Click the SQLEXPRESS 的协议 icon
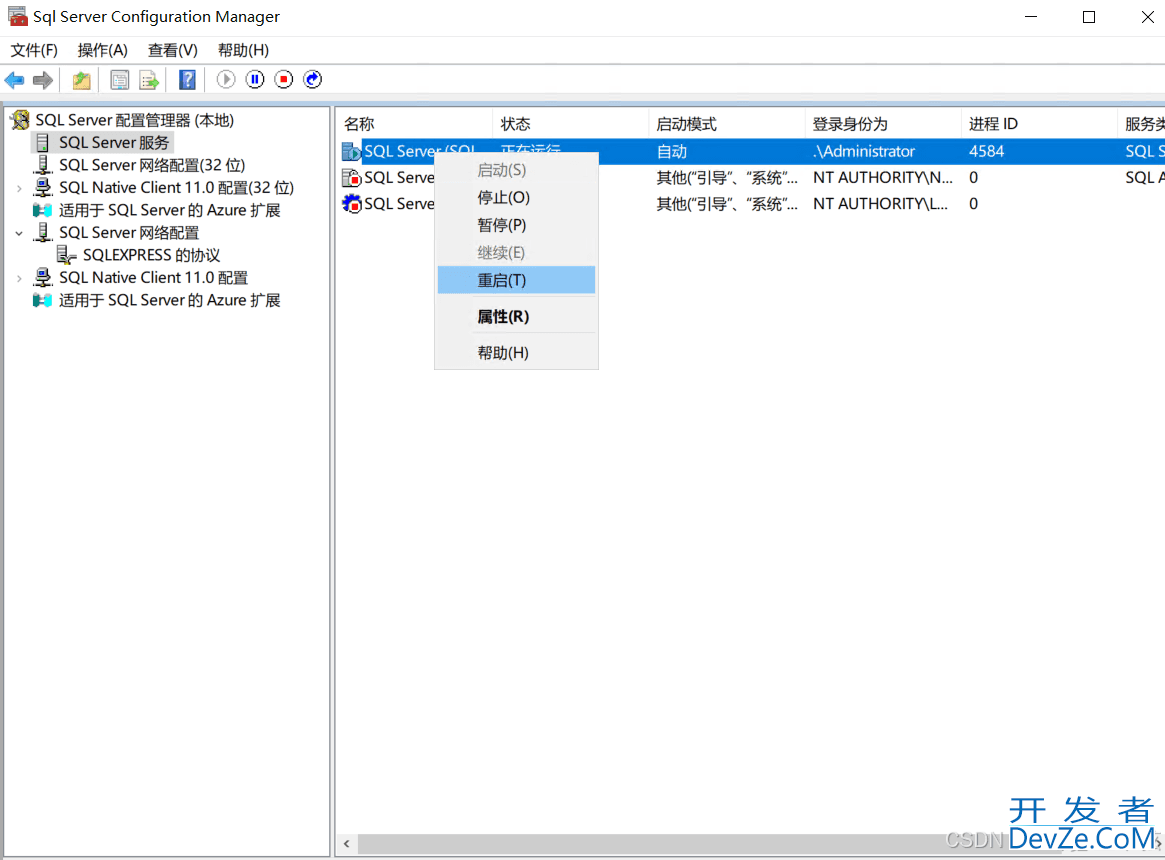The image size is (1165, 860). pyautogui.click(x=67, y=255)
